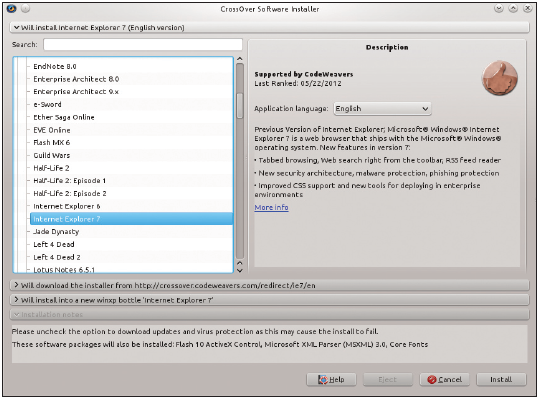Expand 'Will install into a new winxp bottle' section
The width and height of the screenshot is (540, 400).
[x=269, y=300]
